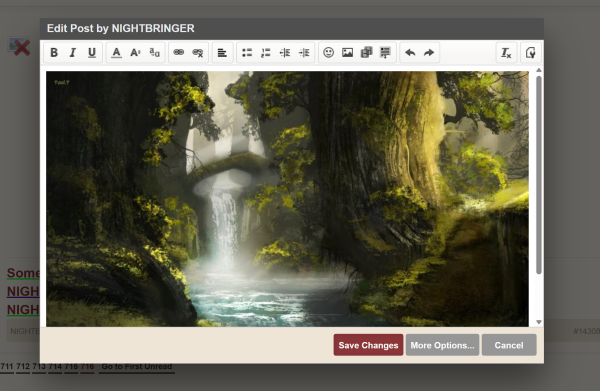The width and height of the screenshot is (600, 391).
Task: Click the editor vertical scrollbar thumb
Action: (539, 175)
